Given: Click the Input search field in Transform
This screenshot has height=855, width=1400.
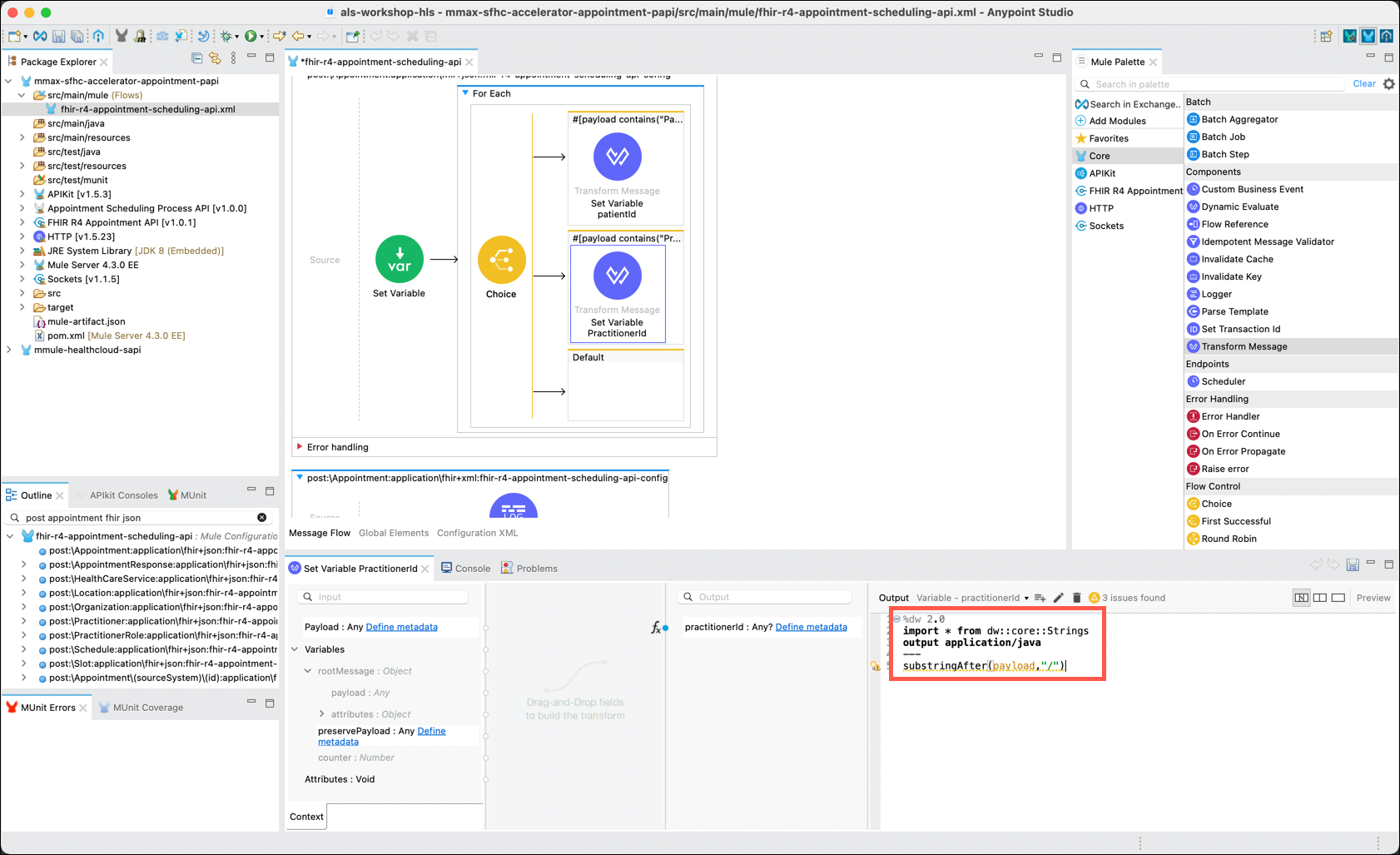Looking at the screenshot, I should [x=382, y=597].
